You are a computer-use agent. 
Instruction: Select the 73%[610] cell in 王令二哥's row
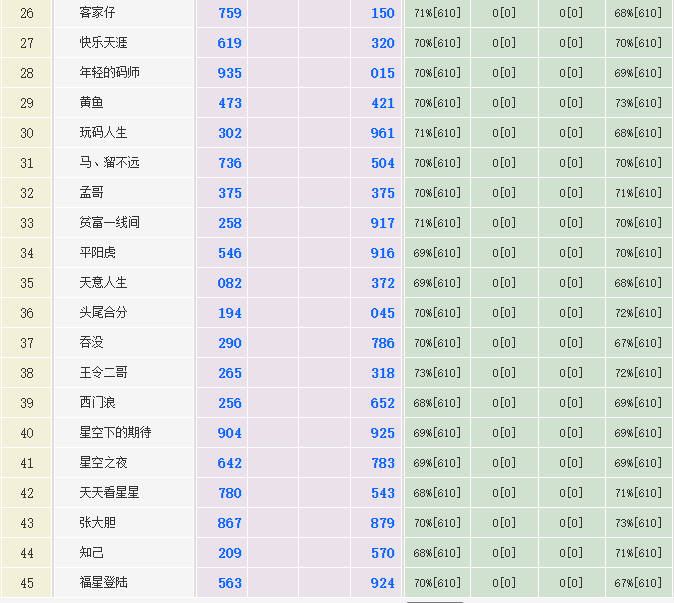point(437,373)
